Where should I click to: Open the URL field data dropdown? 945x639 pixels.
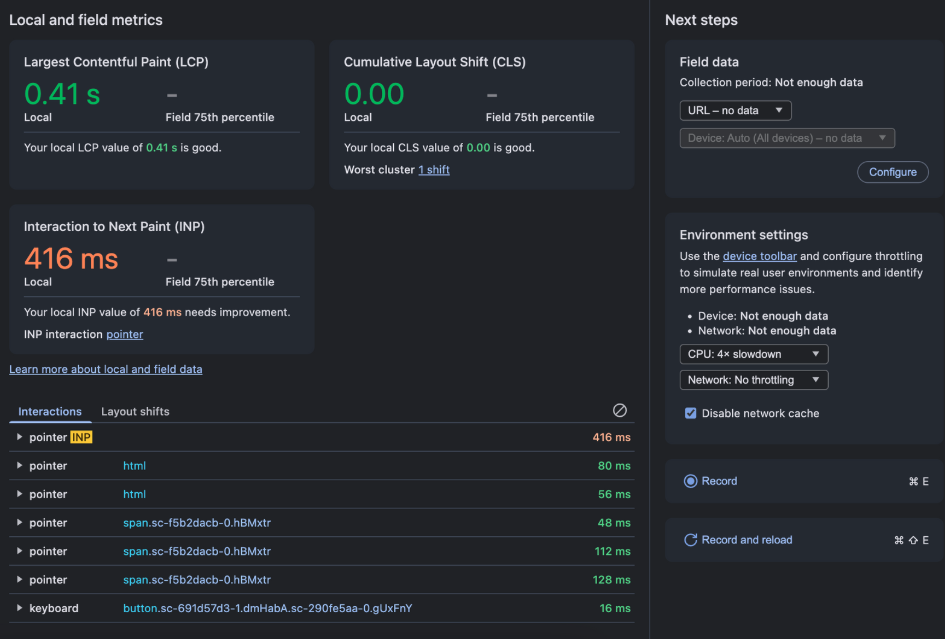[735, 110]
